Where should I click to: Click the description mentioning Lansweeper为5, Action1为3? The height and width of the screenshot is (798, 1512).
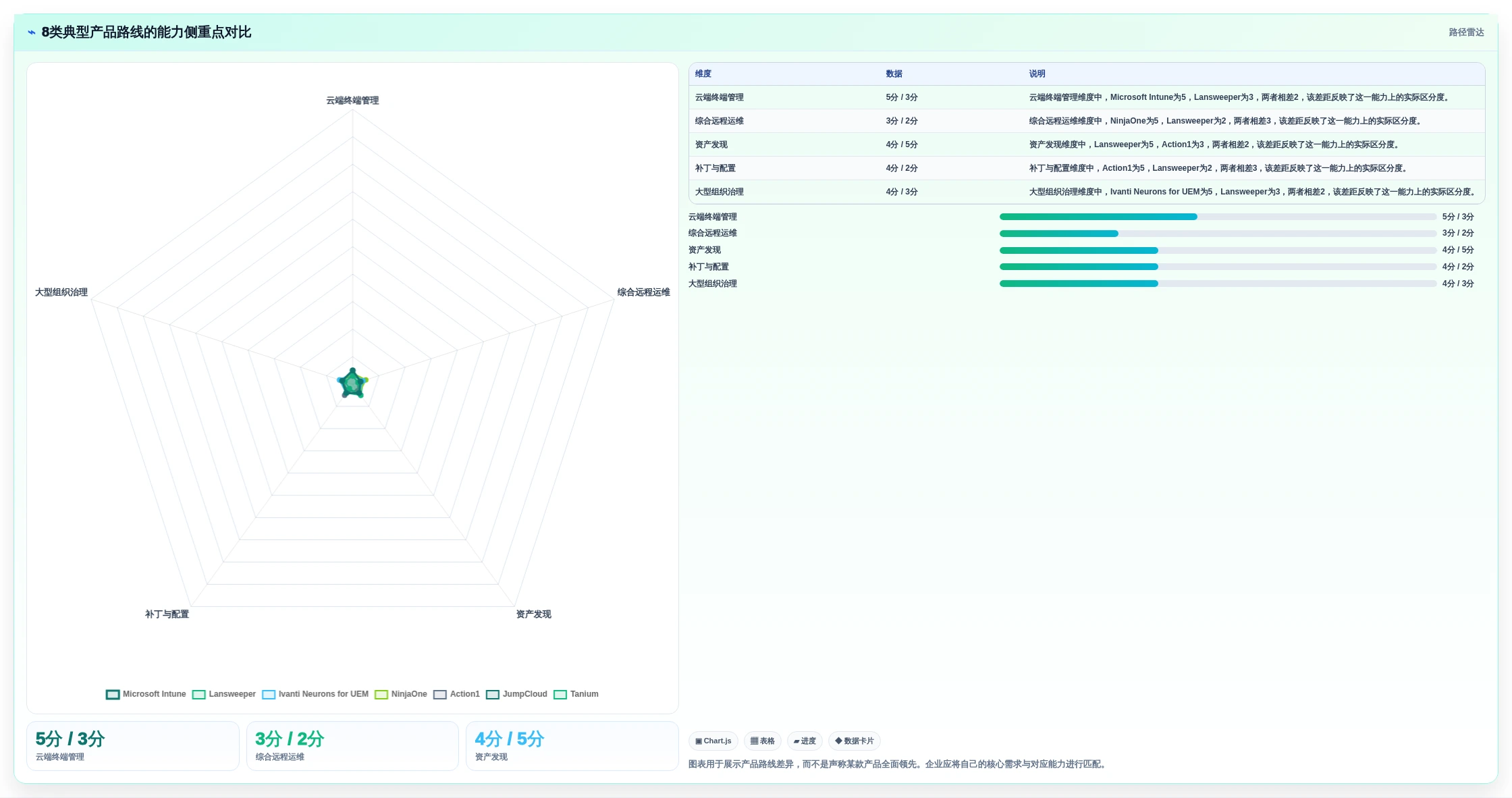[x=1214, y=144]
